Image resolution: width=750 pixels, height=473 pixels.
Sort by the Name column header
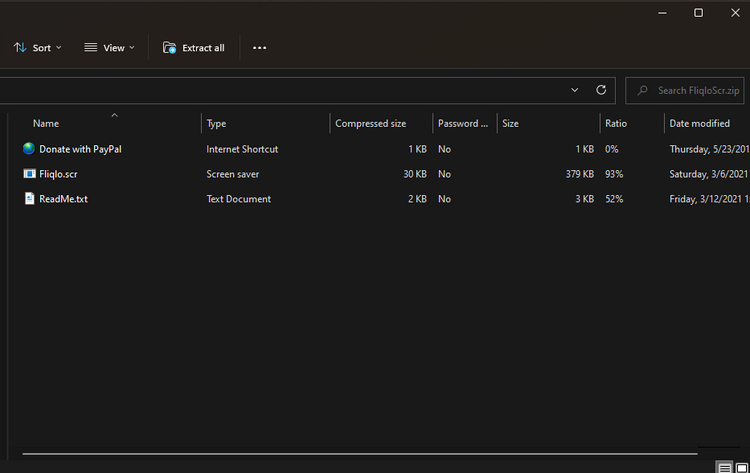pos(46,123)
